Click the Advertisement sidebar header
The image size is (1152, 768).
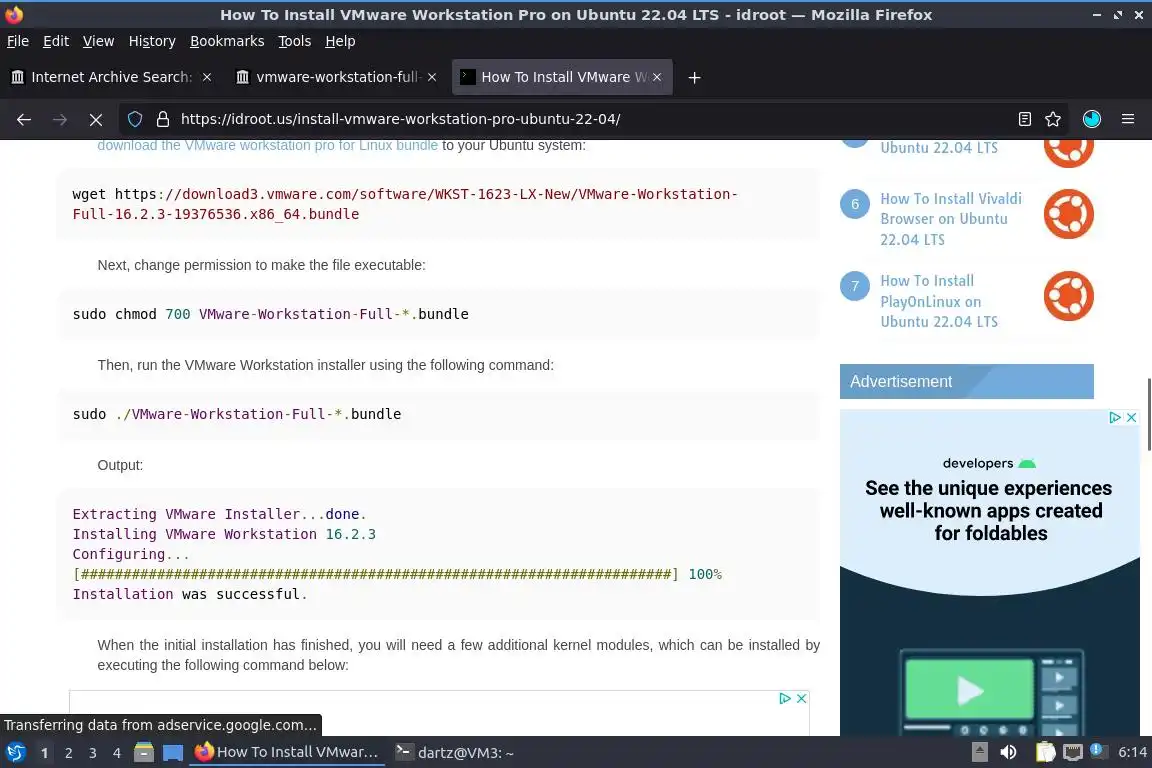[966, 381]
